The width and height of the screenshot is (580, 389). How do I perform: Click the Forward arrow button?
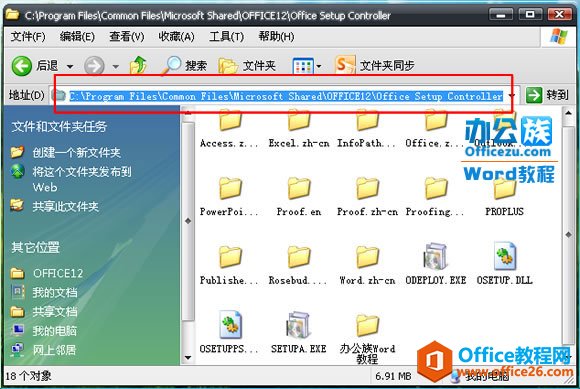94,66
